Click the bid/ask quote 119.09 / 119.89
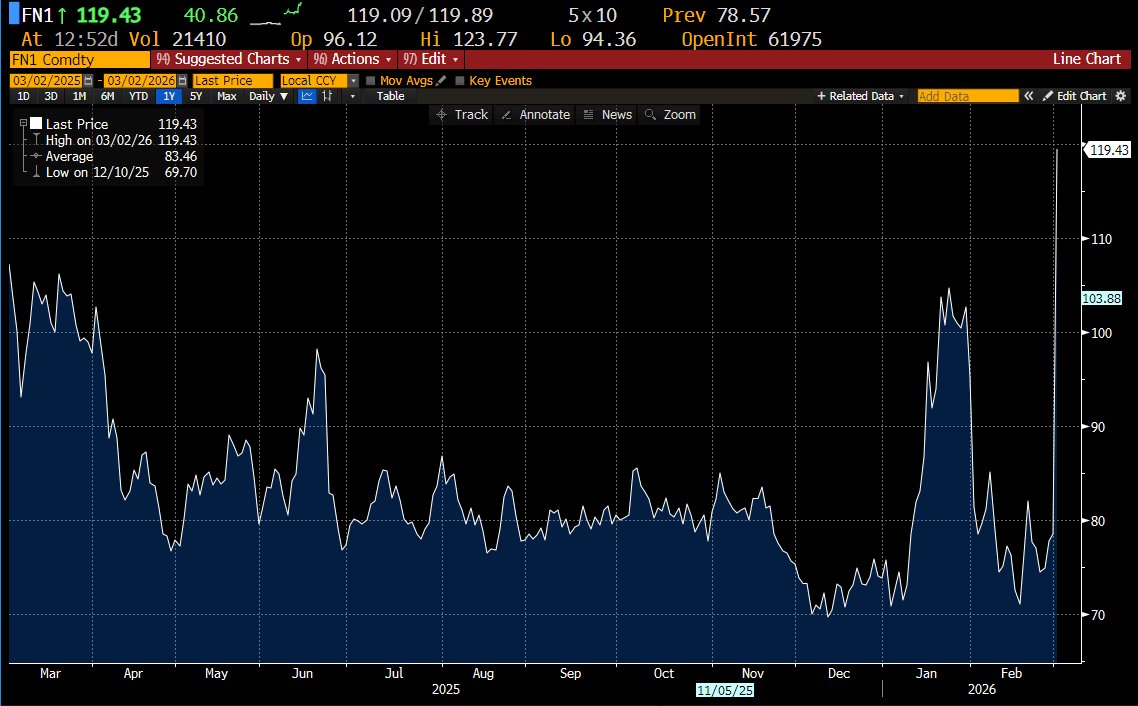Image resolution: width=1138 pixels, height=706 pixels. click(420, 15)
